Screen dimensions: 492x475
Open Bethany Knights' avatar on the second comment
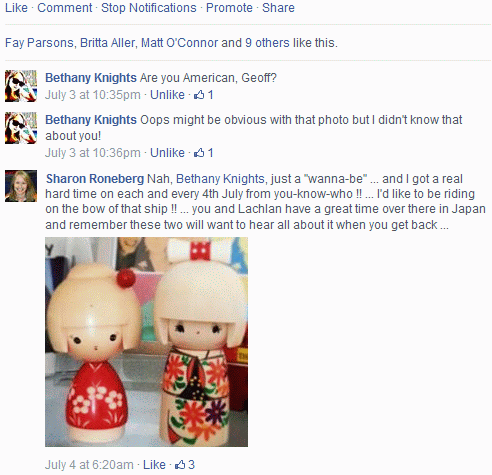click(x=21, y=128)
